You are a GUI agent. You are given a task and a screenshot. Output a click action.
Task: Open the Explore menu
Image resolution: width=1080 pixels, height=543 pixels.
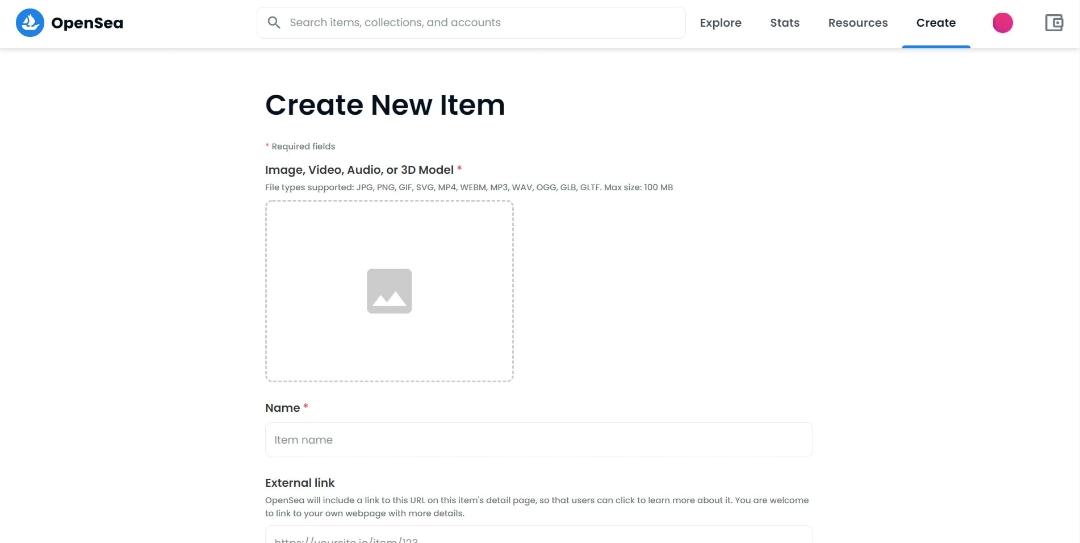720,23
